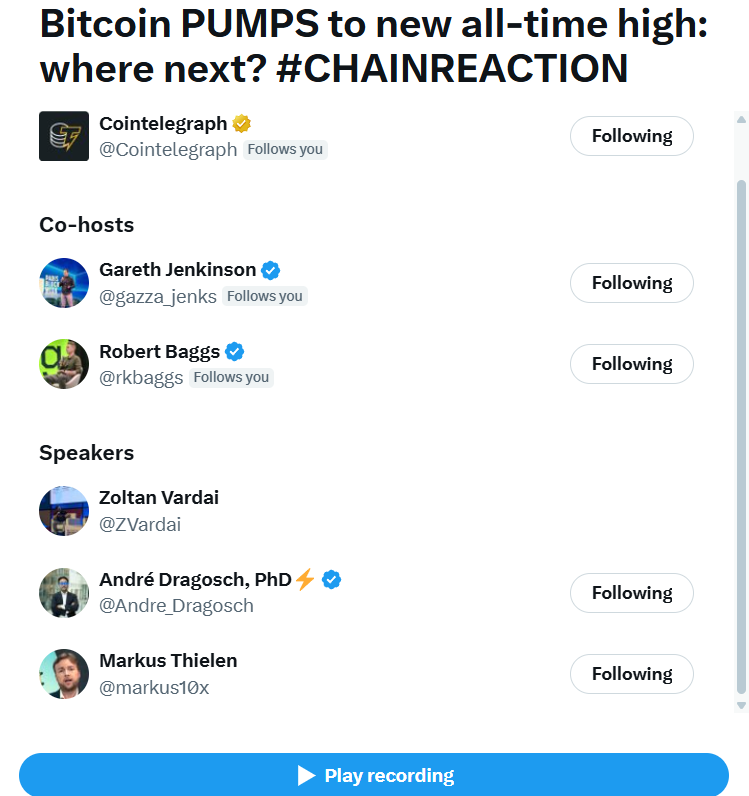Open Markus Thielen's profile picture
This screenshot has height=796, width=749.
tap(64, 674)
